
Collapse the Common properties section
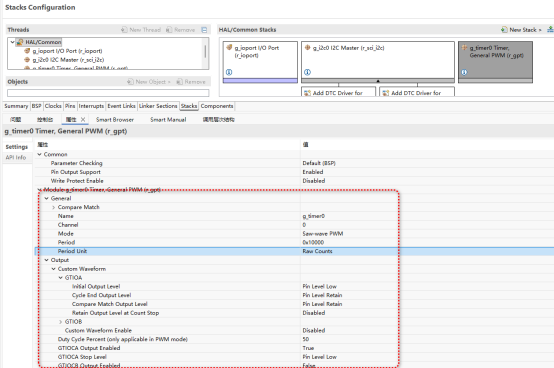point(40,154)
